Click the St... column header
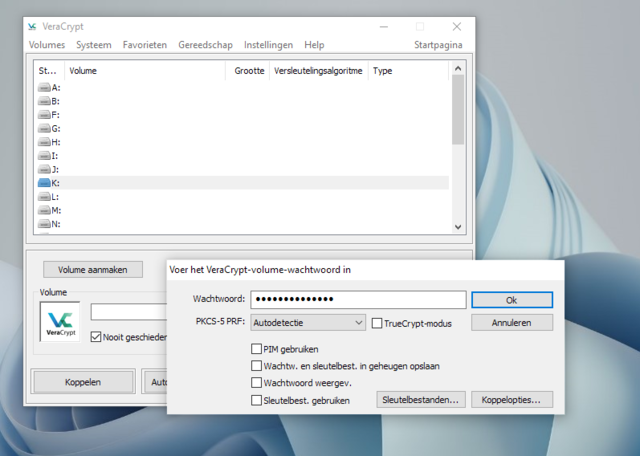Viewport: 640px width, 456px height. (x=49, y=71)
